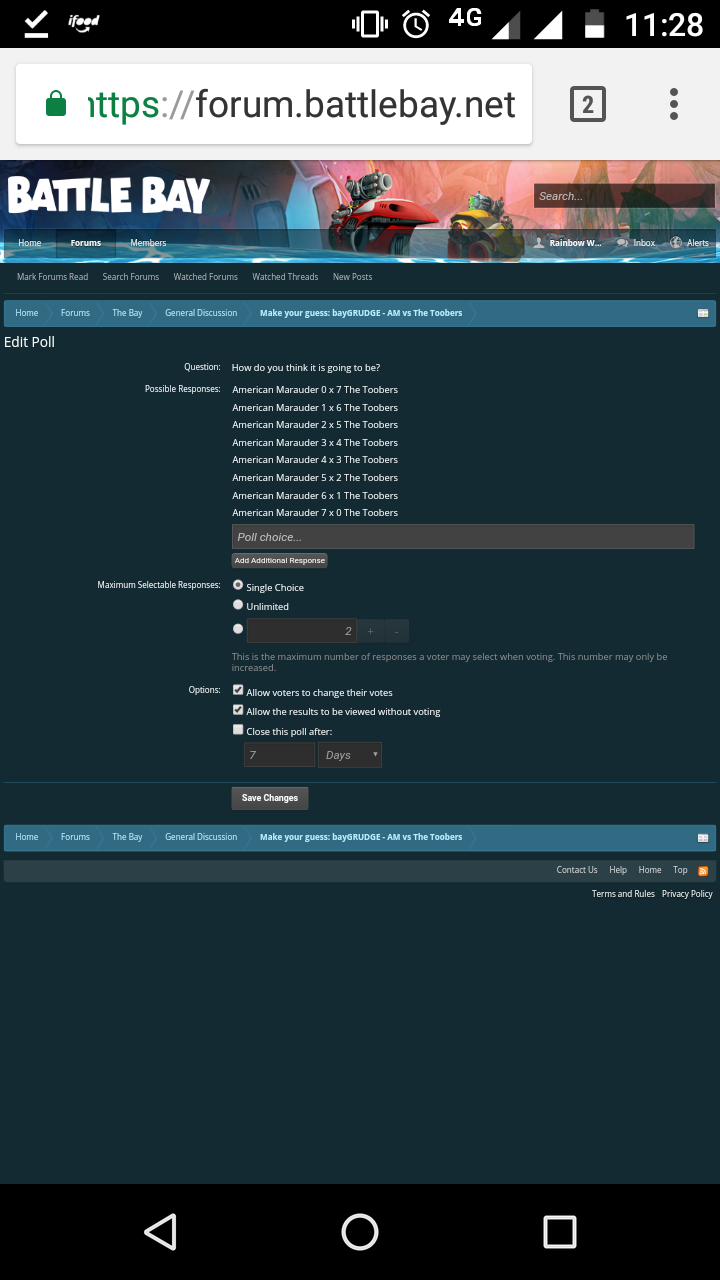Open the browser three-dot menu
This screenshot has height=1280, width=720.
[x=674, y=104]
